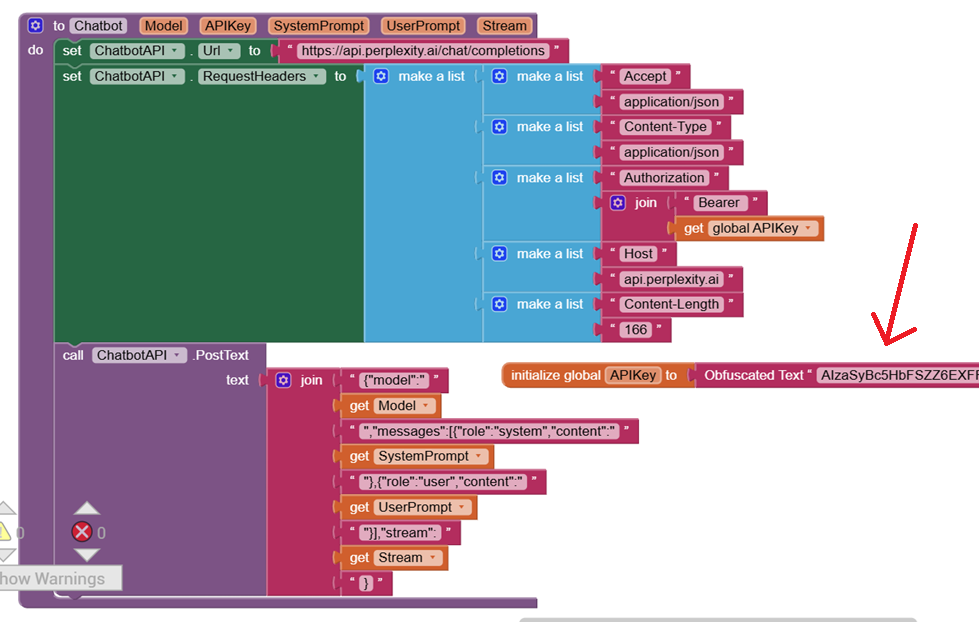Open ChatbotAPI dropdown in set RequestHeaders block

coord(137,76)
